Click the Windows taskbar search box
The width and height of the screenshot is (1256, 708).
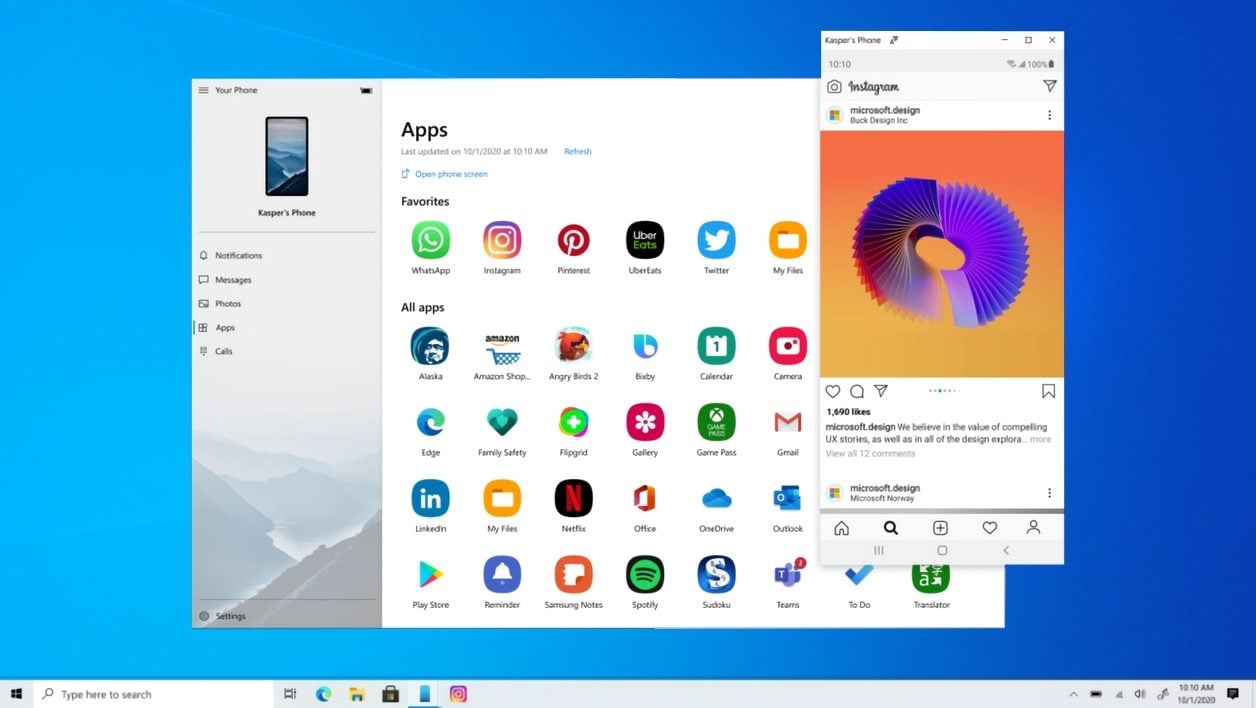coord(154,694)
